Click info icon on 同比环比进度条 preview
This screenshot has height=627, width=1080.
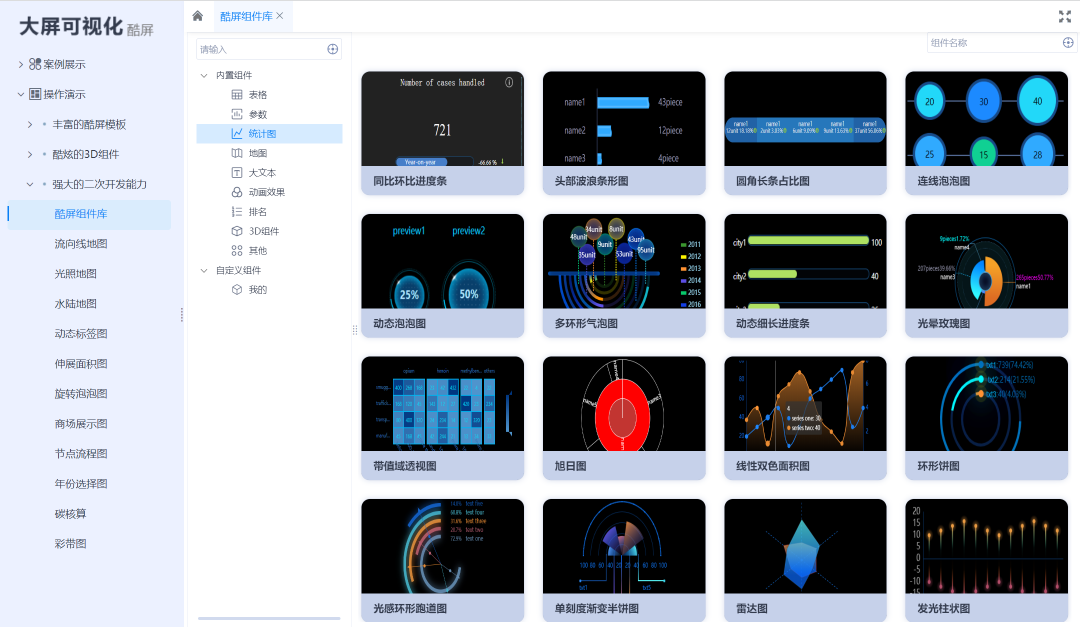pos(509,83)
